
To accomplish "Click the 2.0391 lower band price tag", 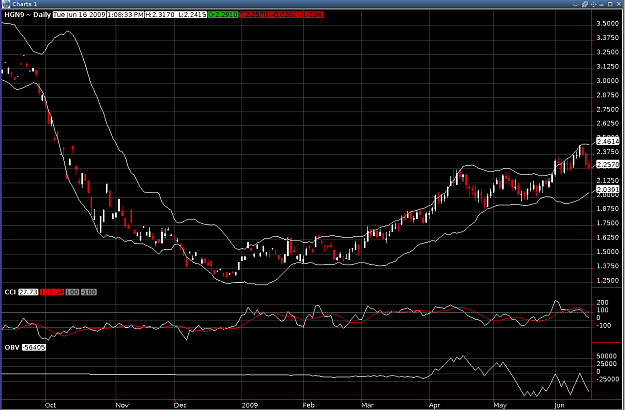I will pos(608,189).
